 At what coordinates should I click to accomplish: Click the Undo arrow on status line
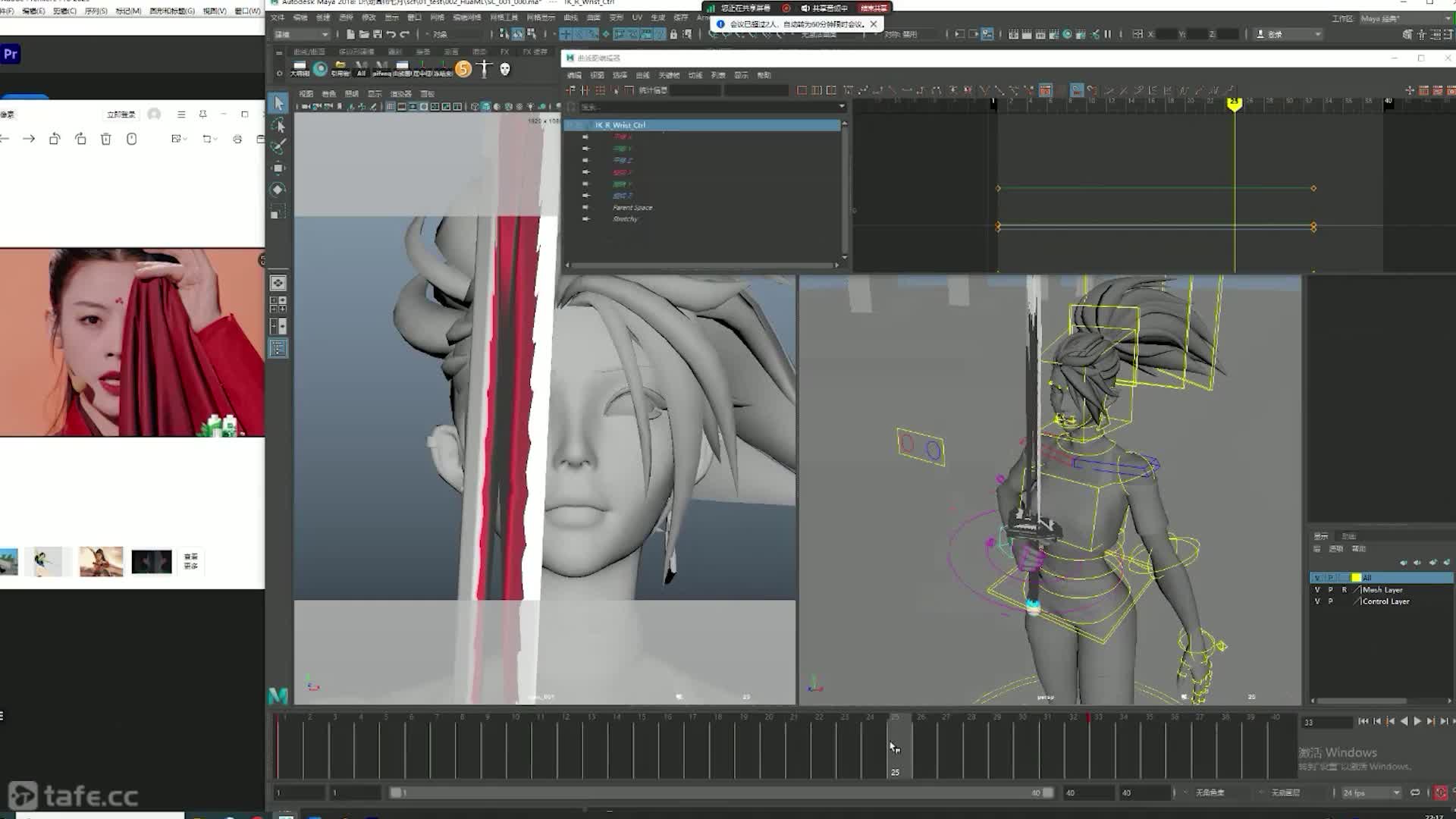click(391, 34)
